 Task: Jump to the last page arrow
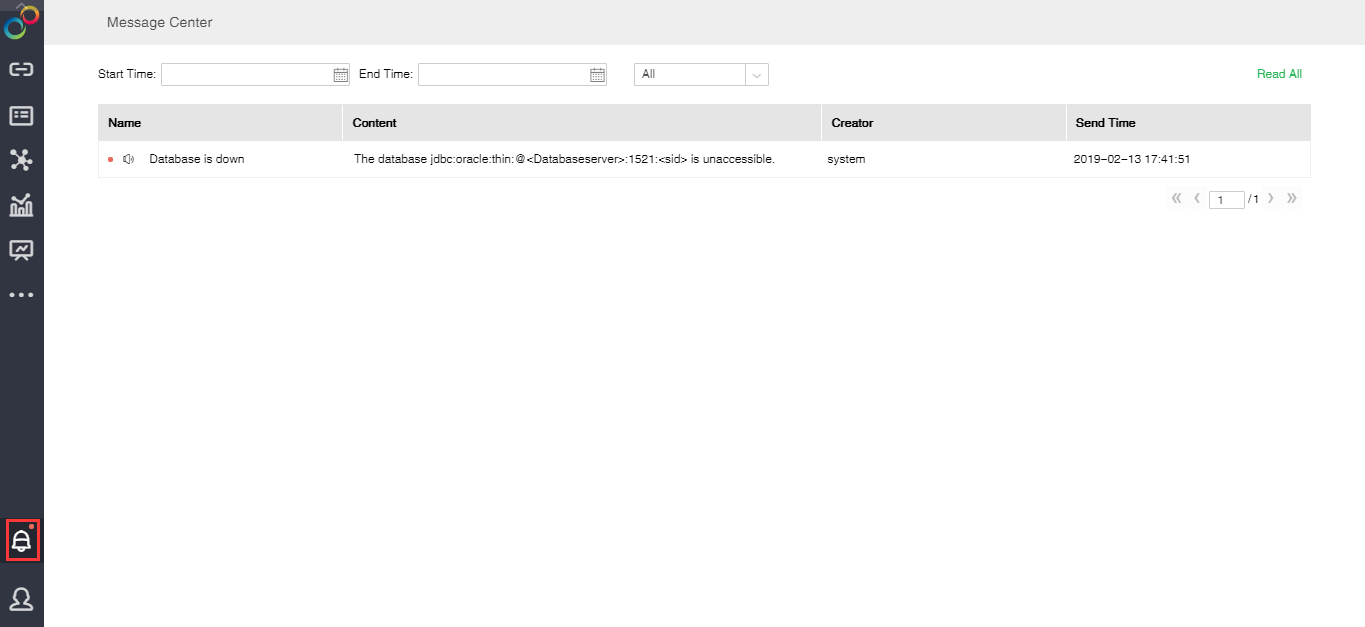click(x=1292, y=199)
